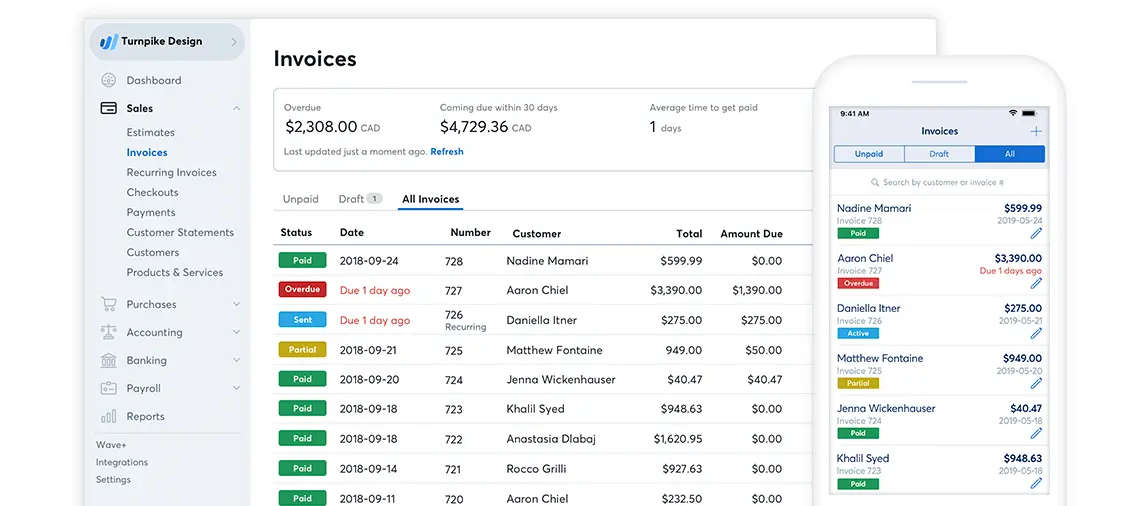Image resolution: width=1130 pixels, height=506 pixels.
Task: Click the Refresh link
Action: coord(447,152)
